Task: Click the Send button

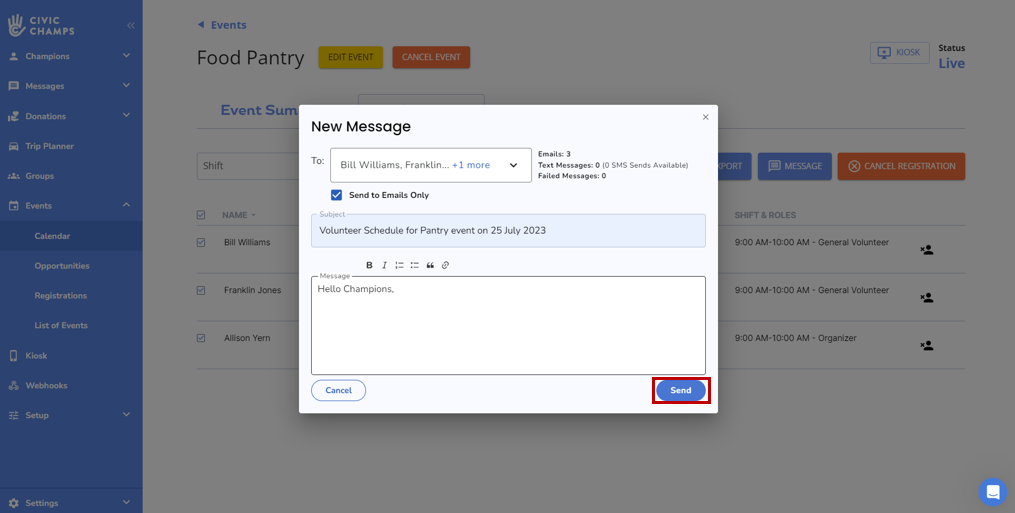Action: click(x=680, y=390)
